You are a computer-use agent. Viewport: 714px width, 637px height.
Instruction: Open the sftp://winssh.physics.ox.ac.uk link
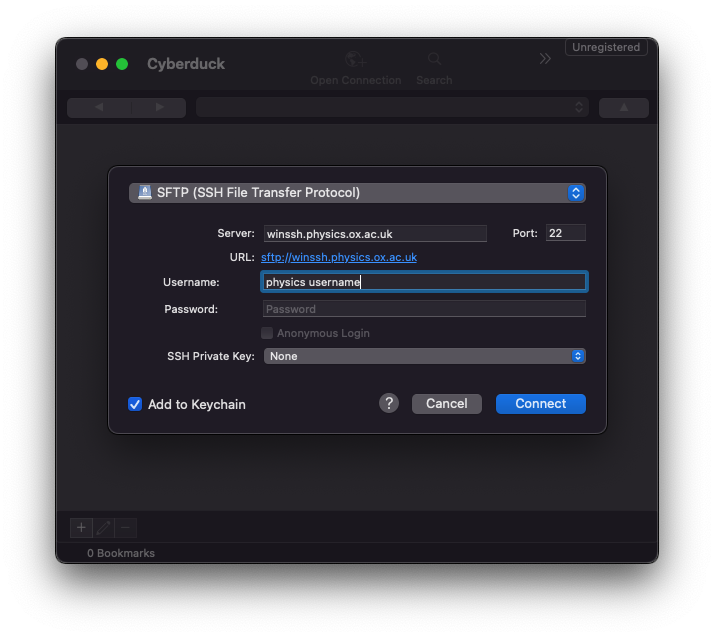click(339, 257)
